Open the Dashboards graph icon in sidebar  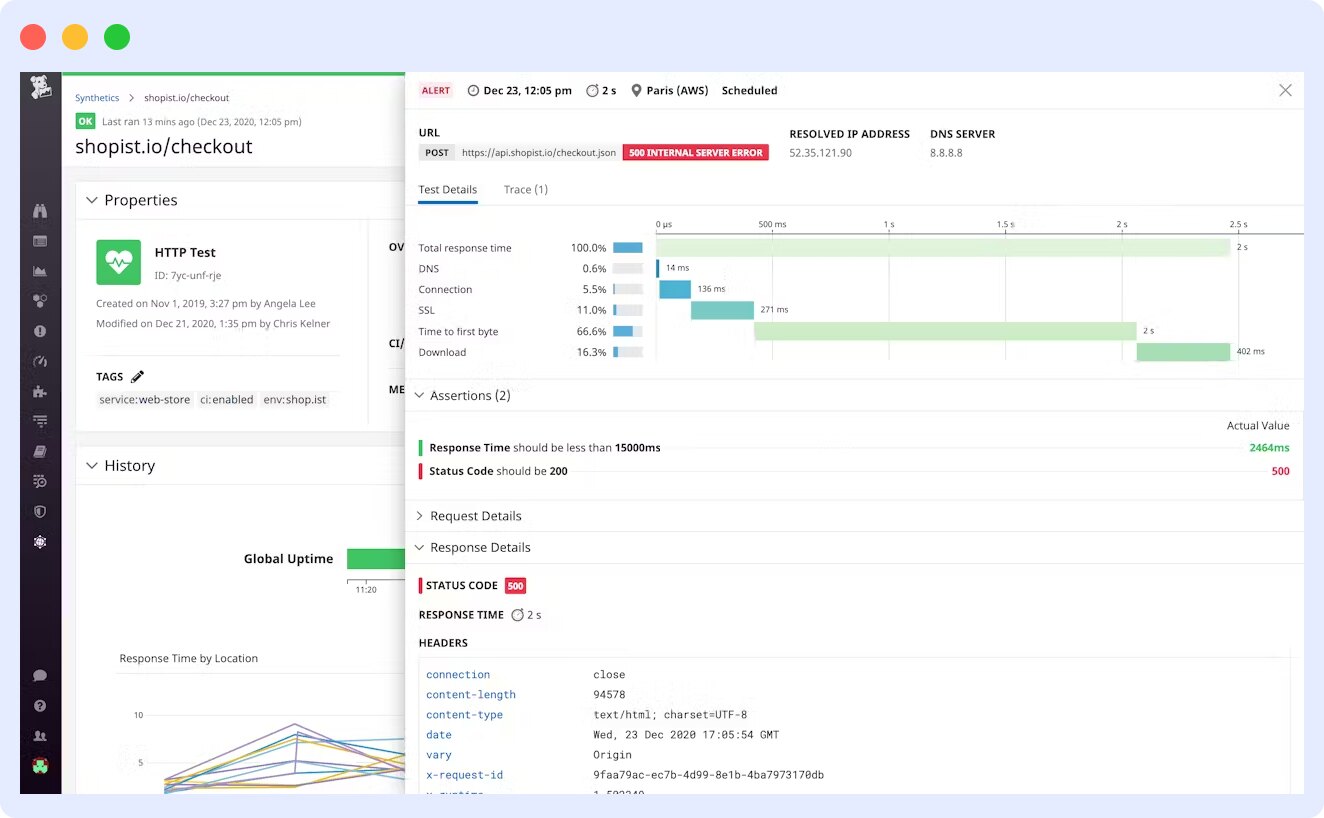pyautogui.click(x=41, y=270)
